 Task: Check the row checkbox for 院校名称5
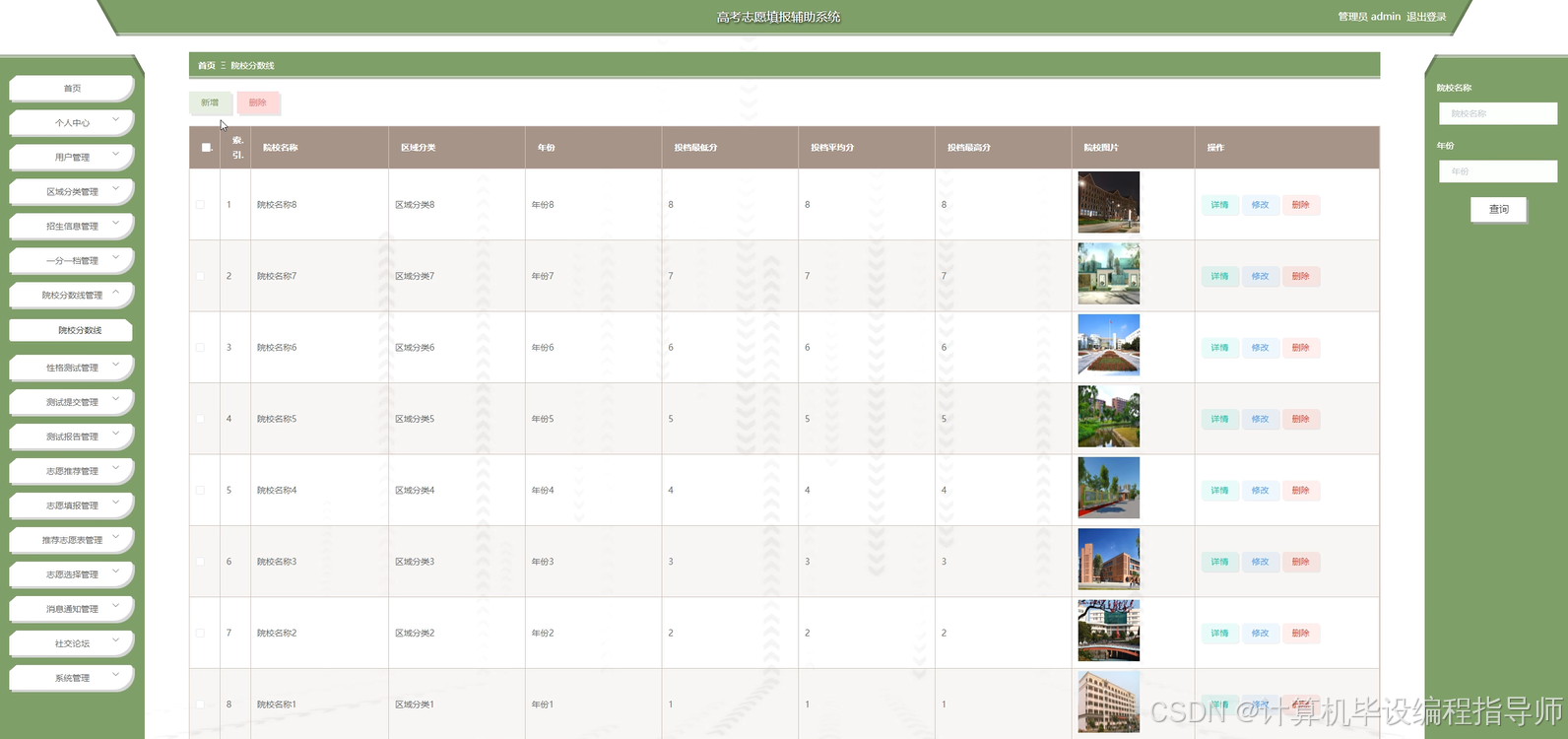click(x=200, y=419)
